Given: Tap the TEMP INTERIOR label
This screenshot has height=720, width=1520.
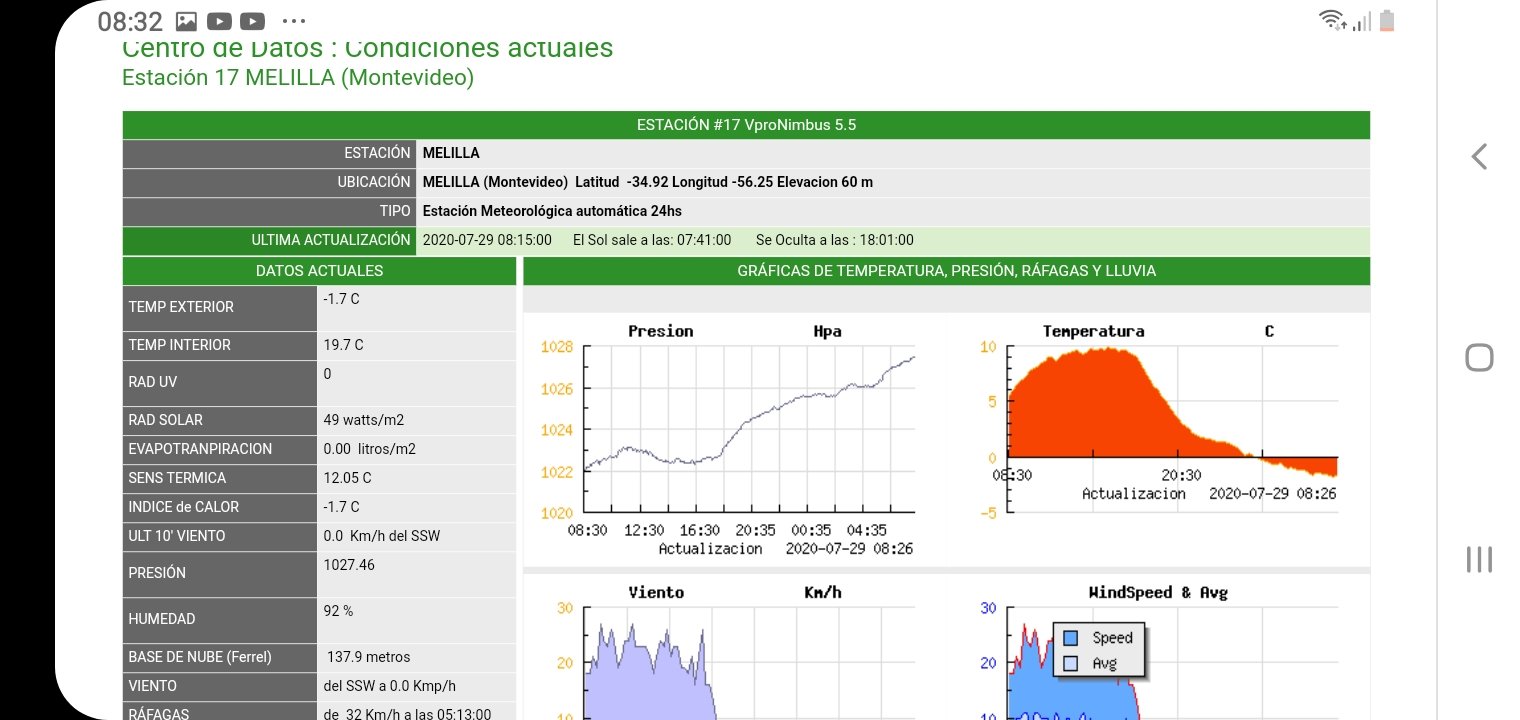Looking at the screenshot, I should pyautogui.click(x=220, y=345).
